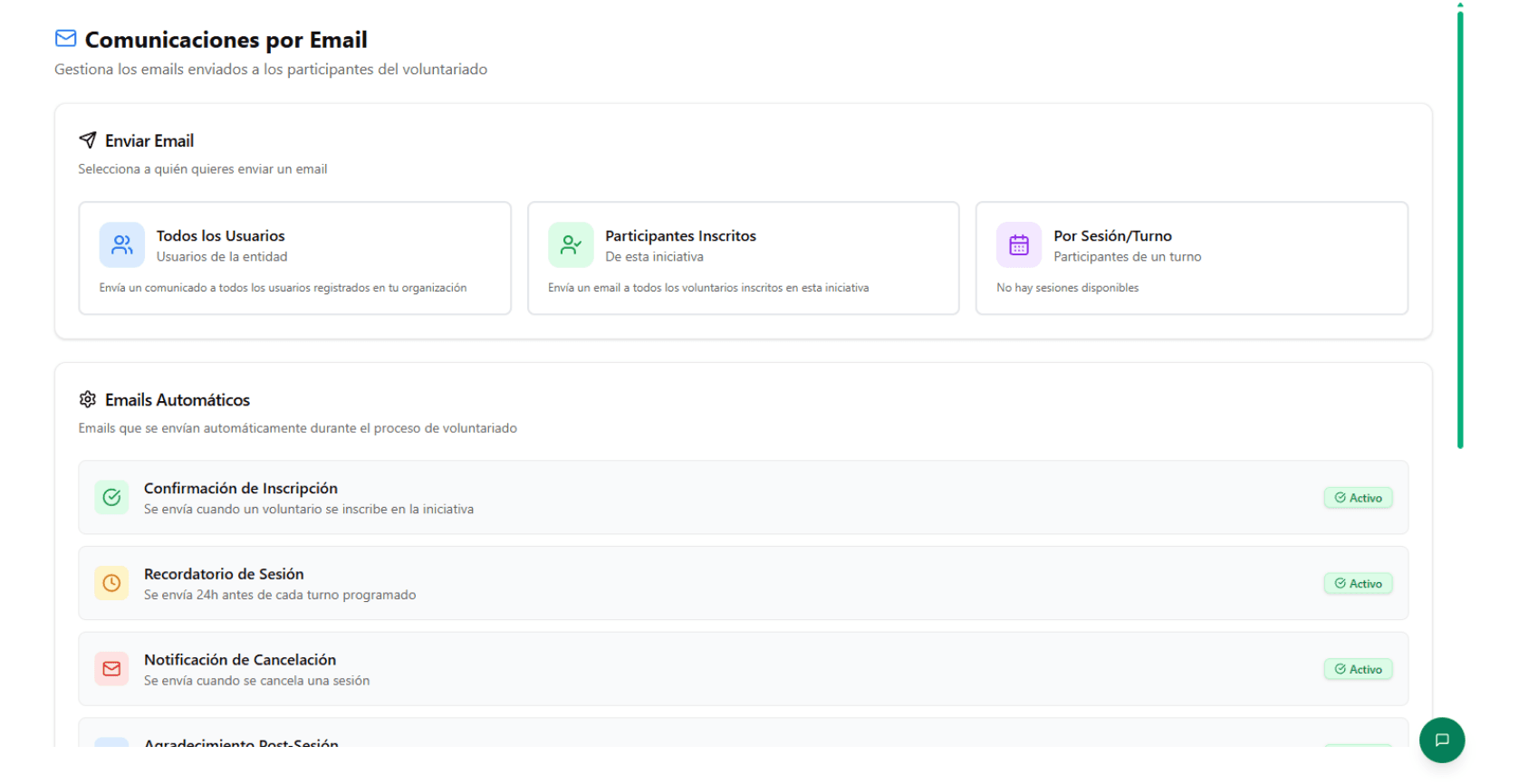1519x784 pixels.
Task: Click 'Usuarios de la entidad' subtitle
Action: tap(222, 257)
